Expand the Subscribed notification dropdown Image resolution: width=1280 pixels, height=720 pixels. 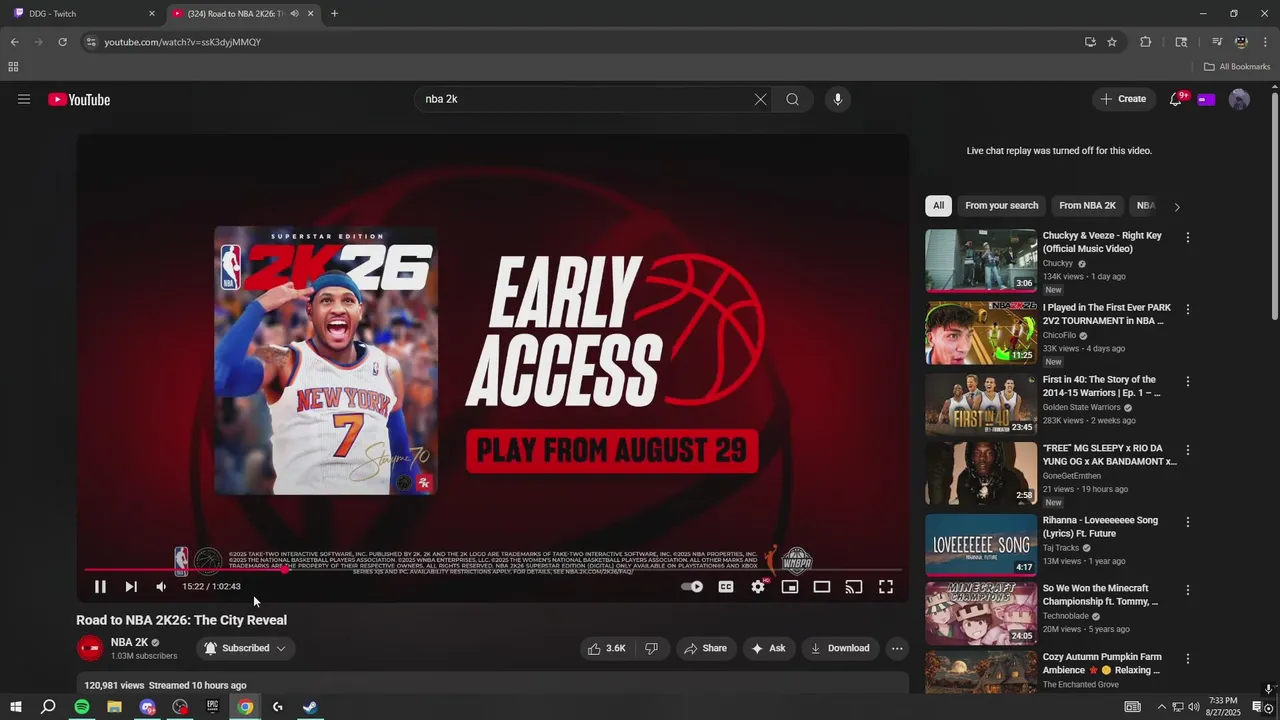click(x=245, y=648)
